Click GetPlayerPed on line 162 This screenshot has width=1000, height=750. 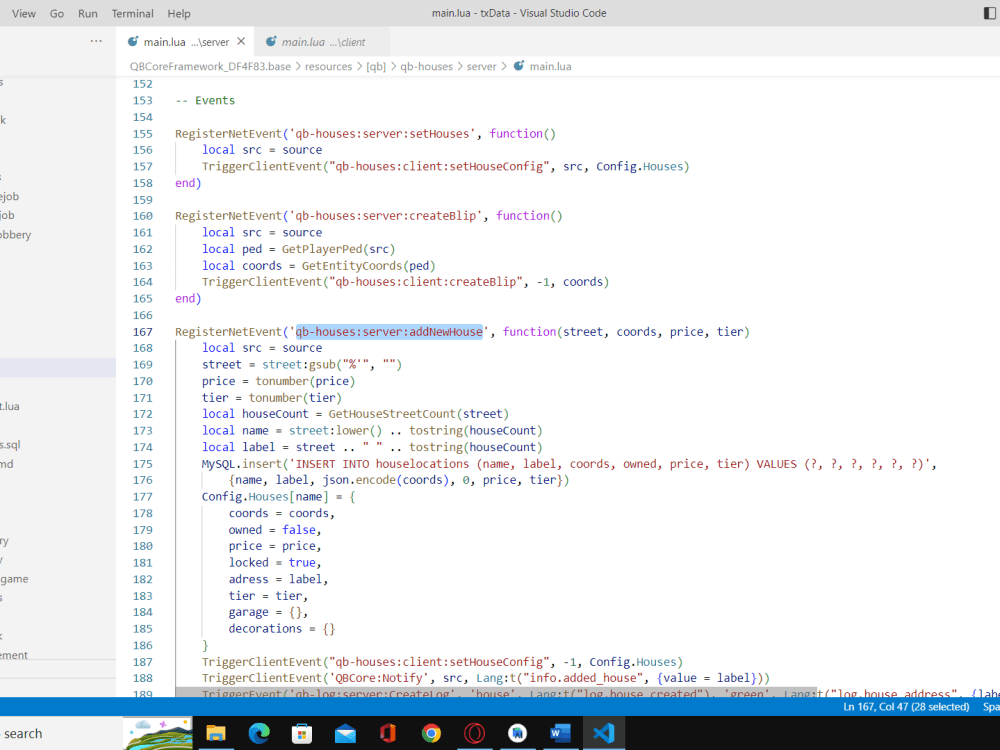click(322, 249)
